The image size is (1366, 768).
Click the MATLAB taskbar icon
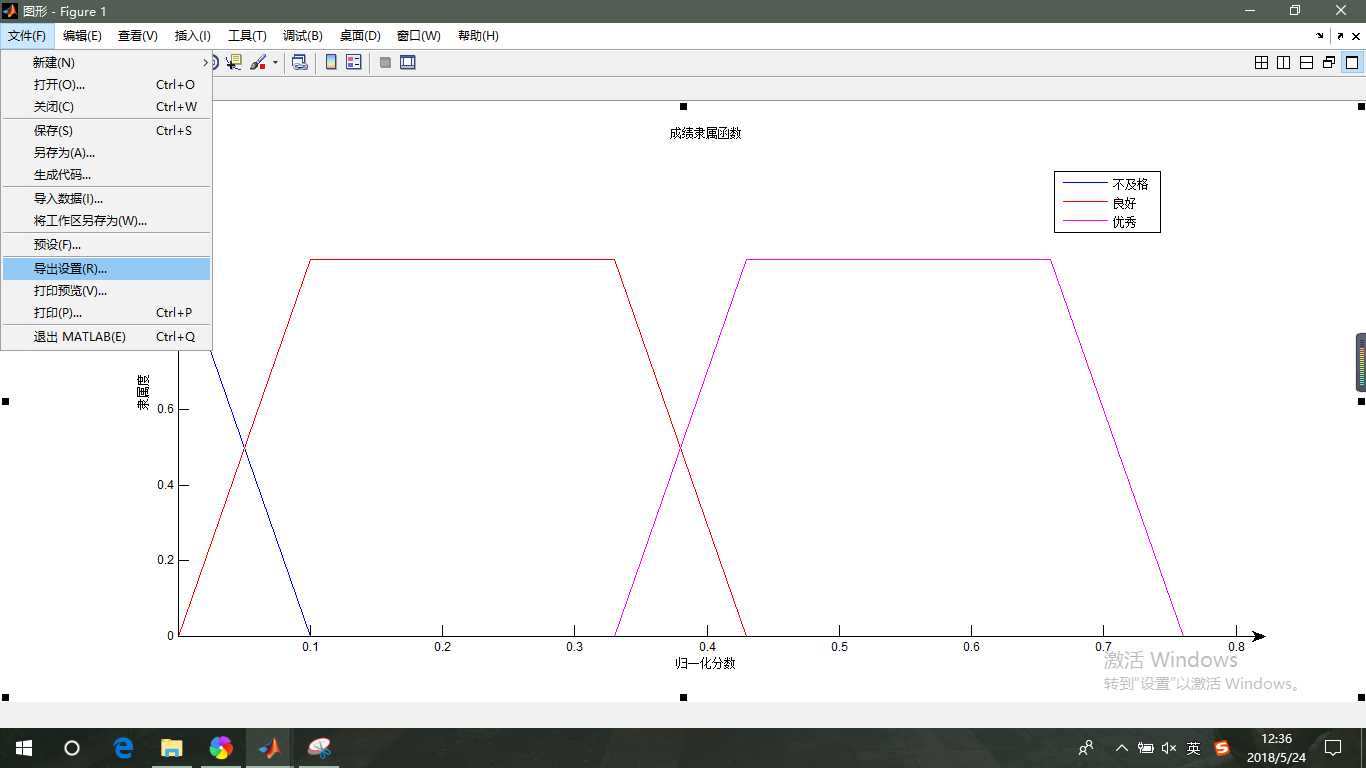pyautogui.click(x=270, y=748)
